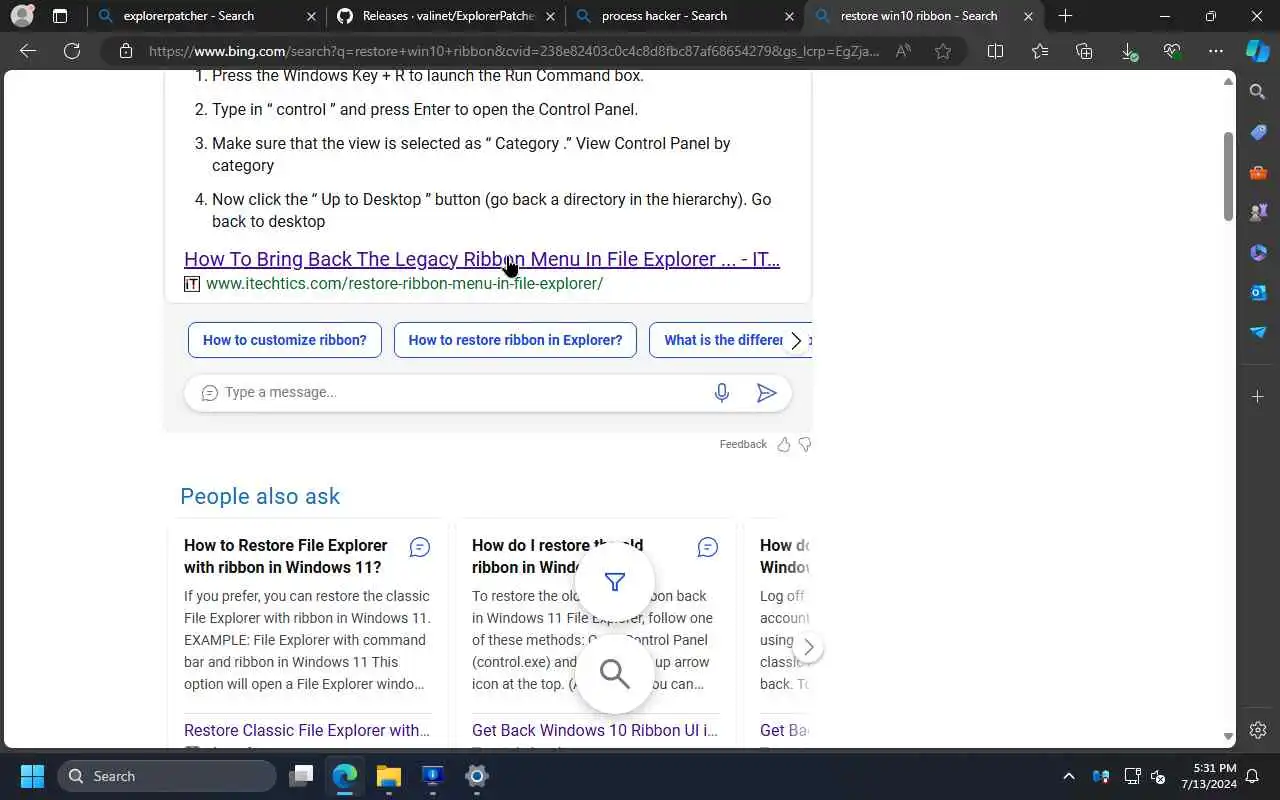This screenshot has width=1280, height=800.
Task: Open the notification bell
Action: pyautogui.click(x=1251, y=776)
